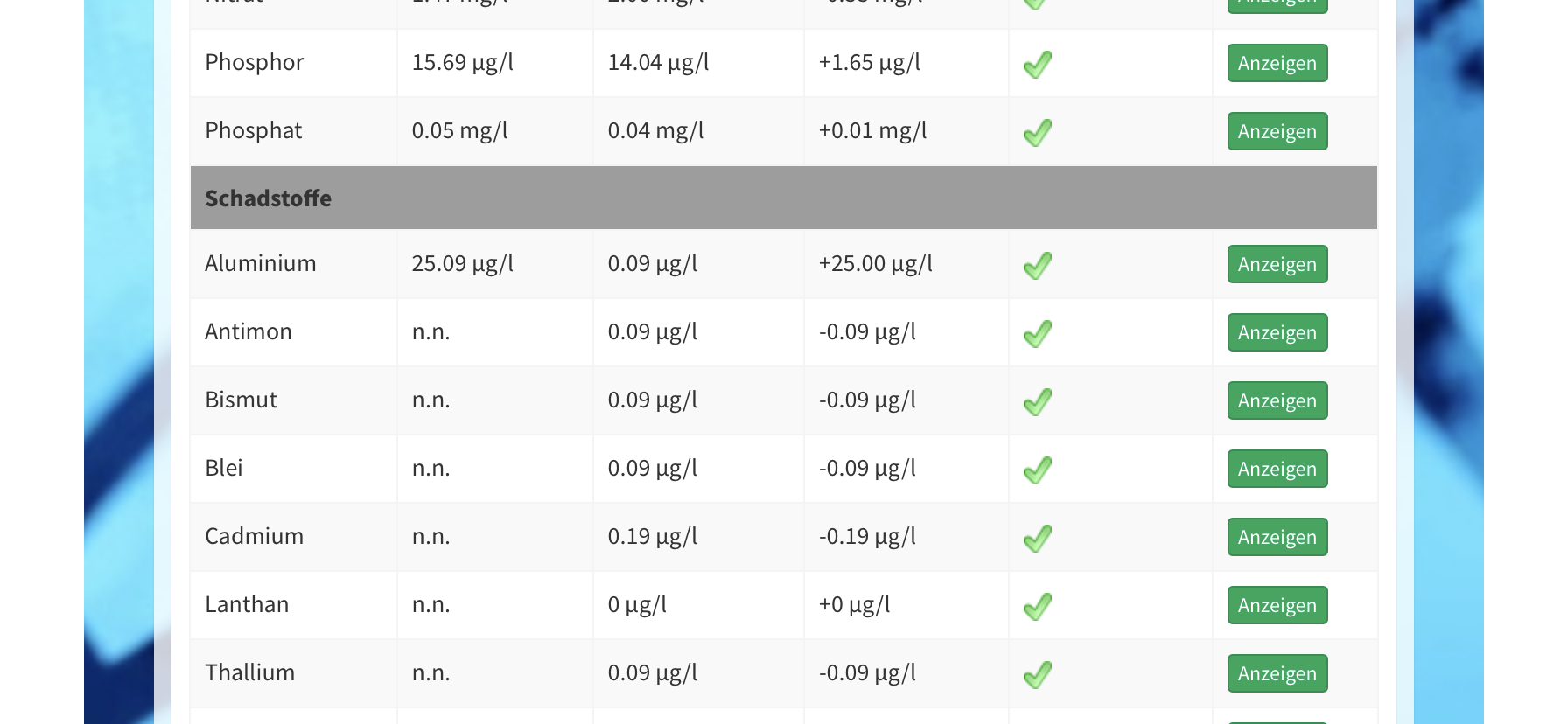Open Antimon details with Anzeigen button
The width and height of the screenshot is (1568, 724).
[x=1277, y=332]
